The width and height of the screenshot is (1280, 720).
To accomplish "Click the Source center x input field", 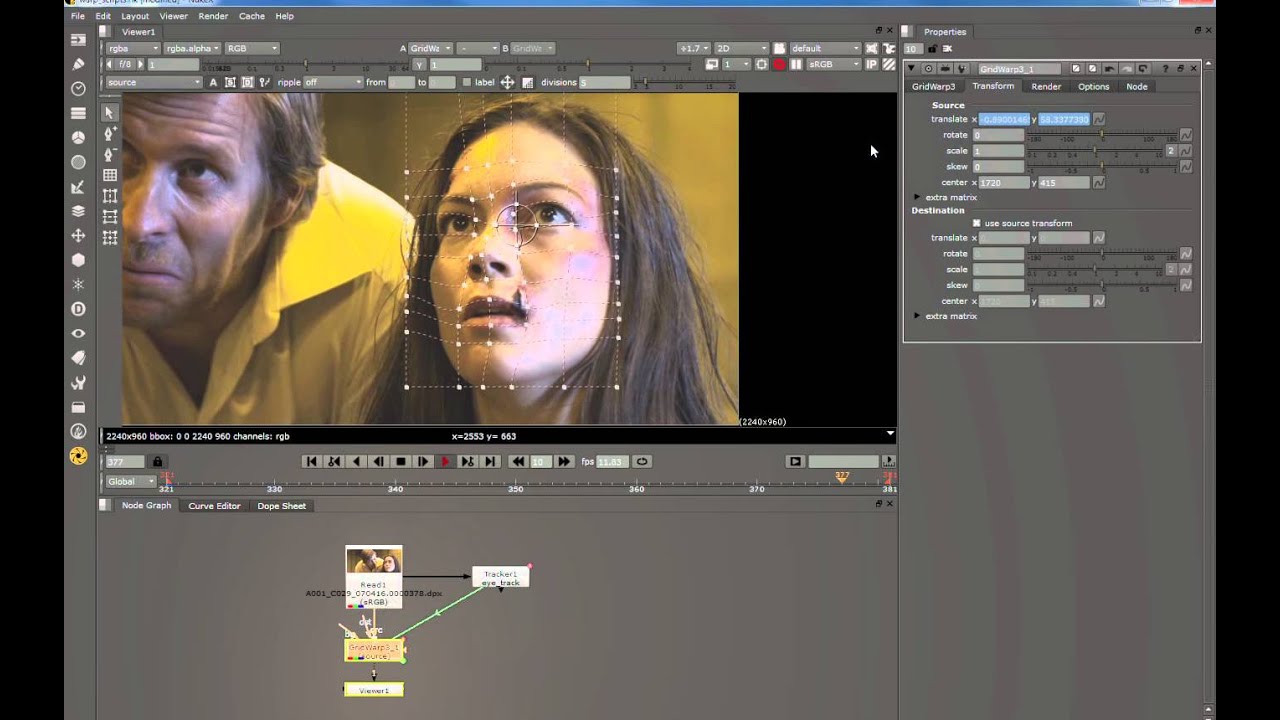I will (1003, 183).
